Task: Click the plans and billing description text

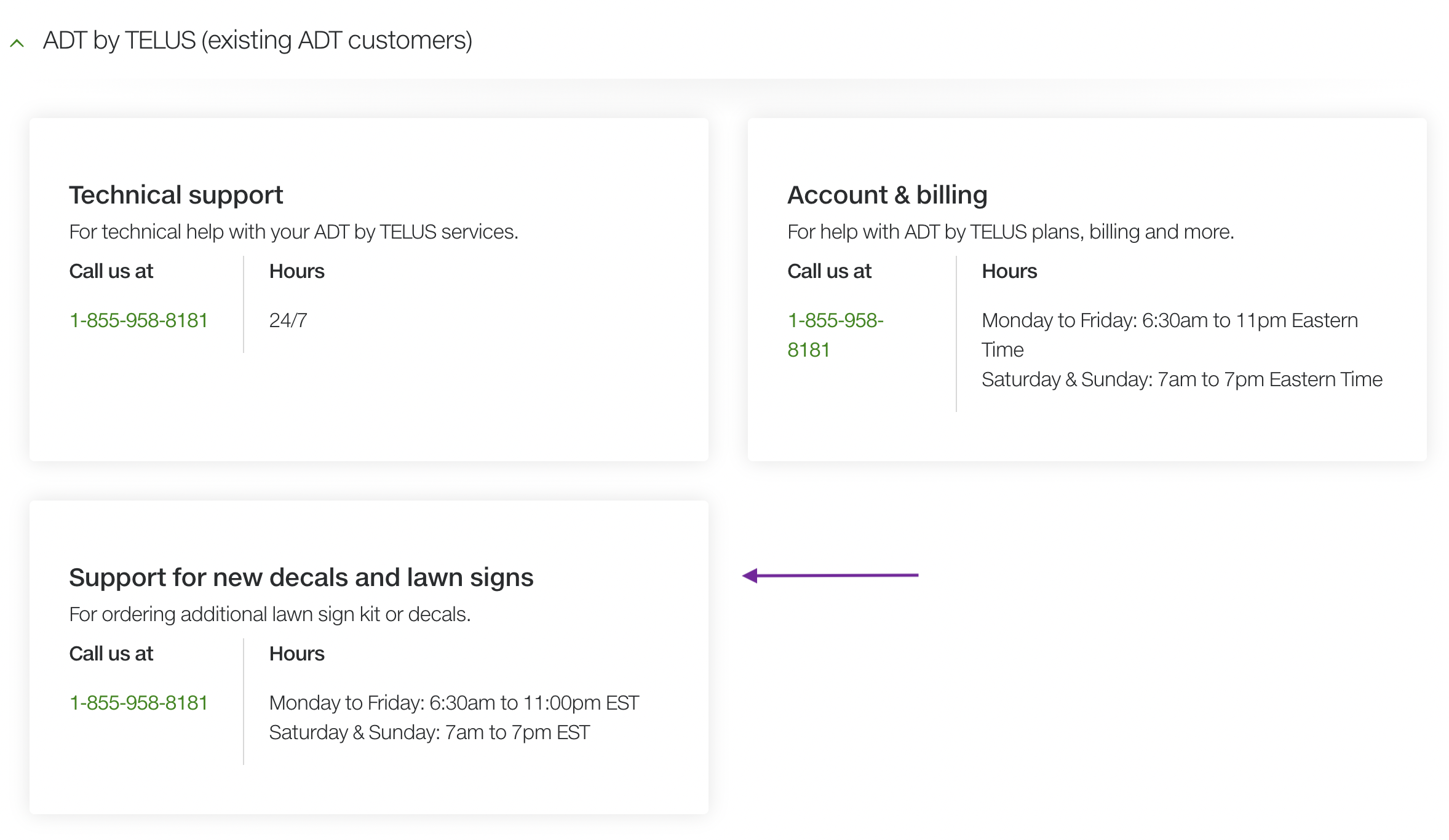Action: tap(1010, 232)
